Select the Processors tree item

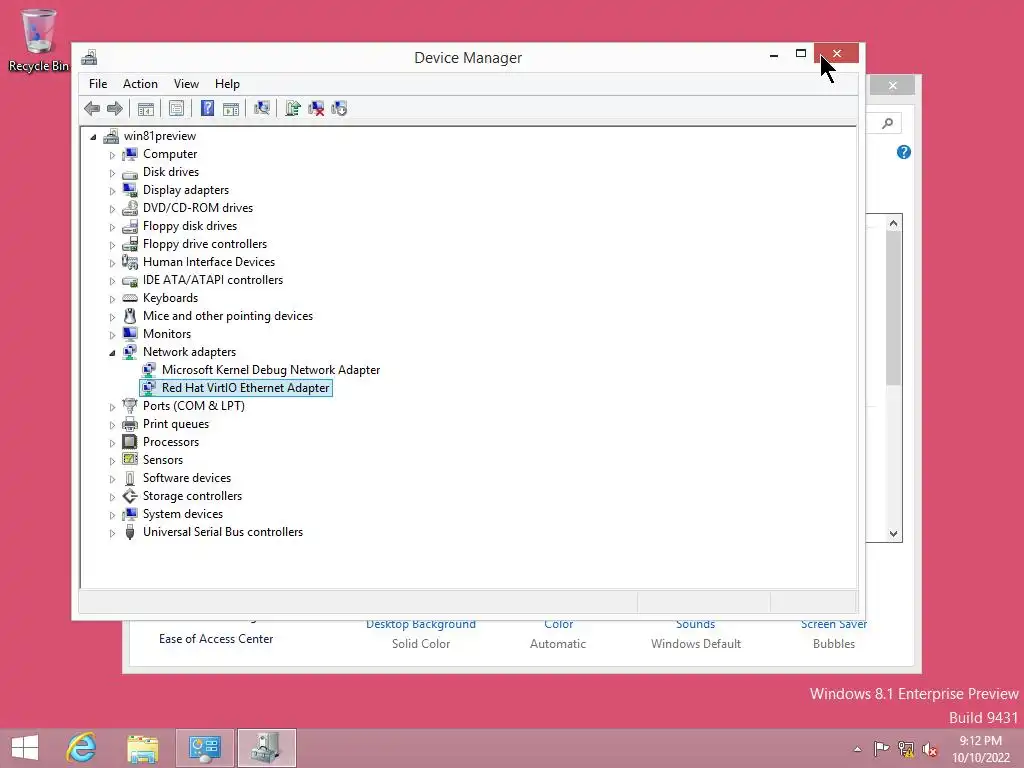click(x=171, y=441)
